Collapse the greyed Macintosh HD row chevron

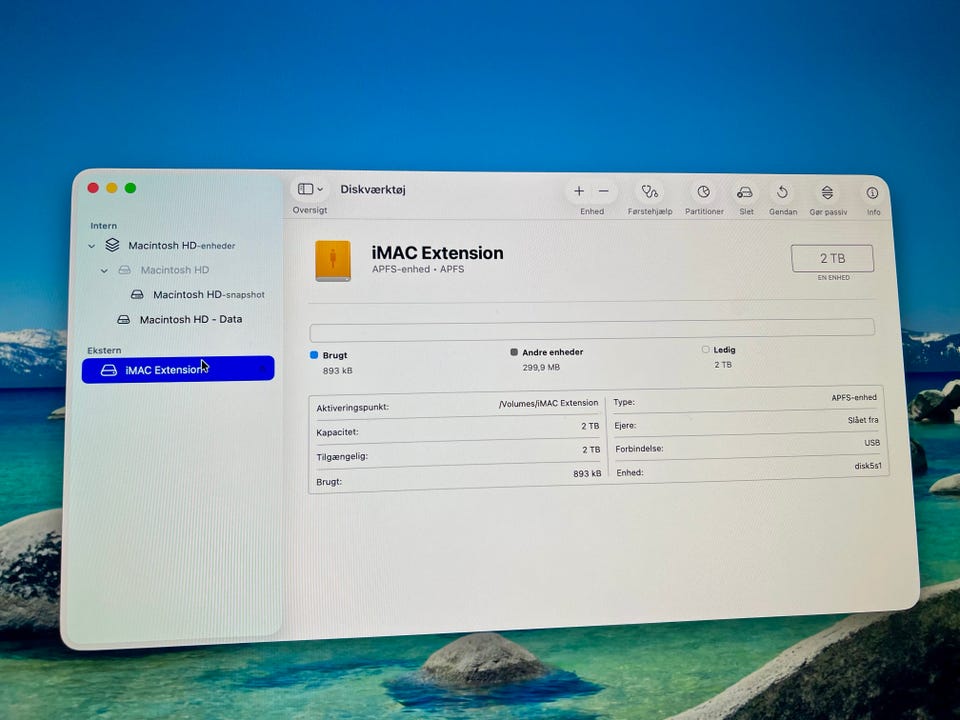click(x=104, y=271)
